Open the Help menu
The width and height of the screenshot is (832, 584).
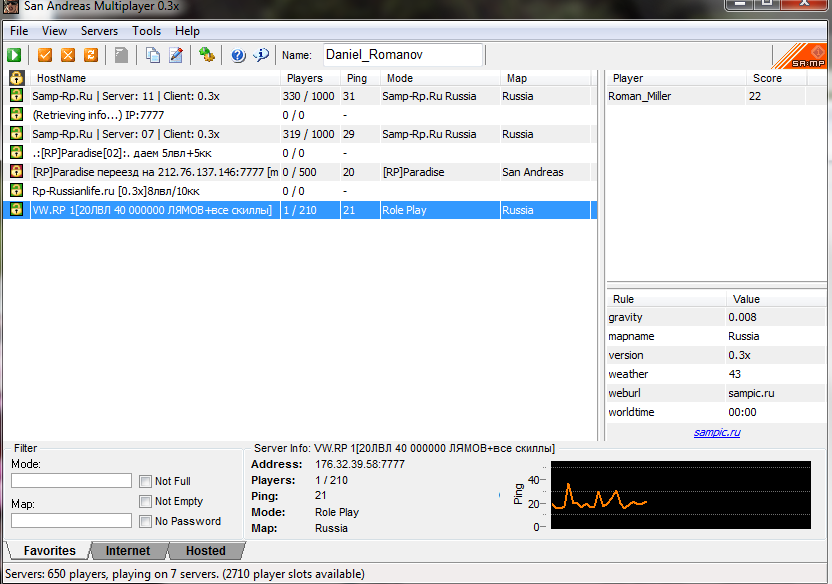[x=187, y=31]
